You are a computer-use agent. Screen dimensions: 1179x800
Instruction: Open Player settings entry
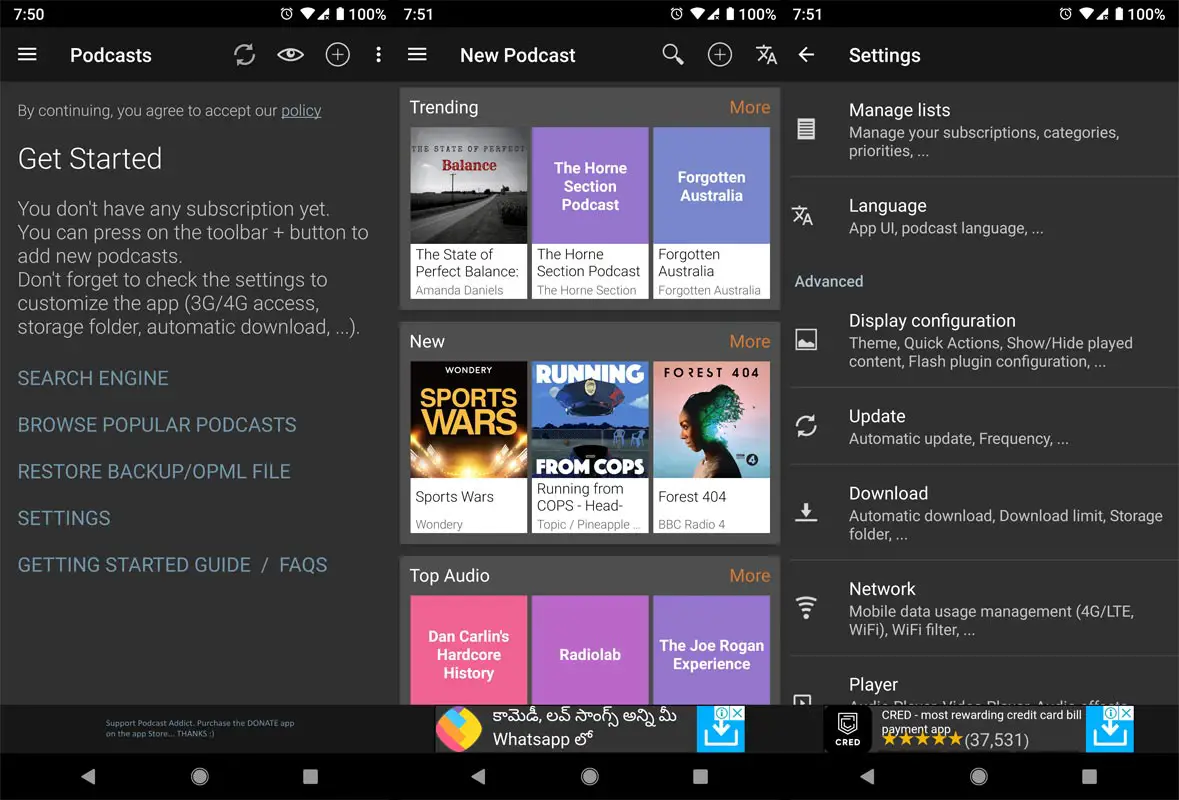point(984,681)
